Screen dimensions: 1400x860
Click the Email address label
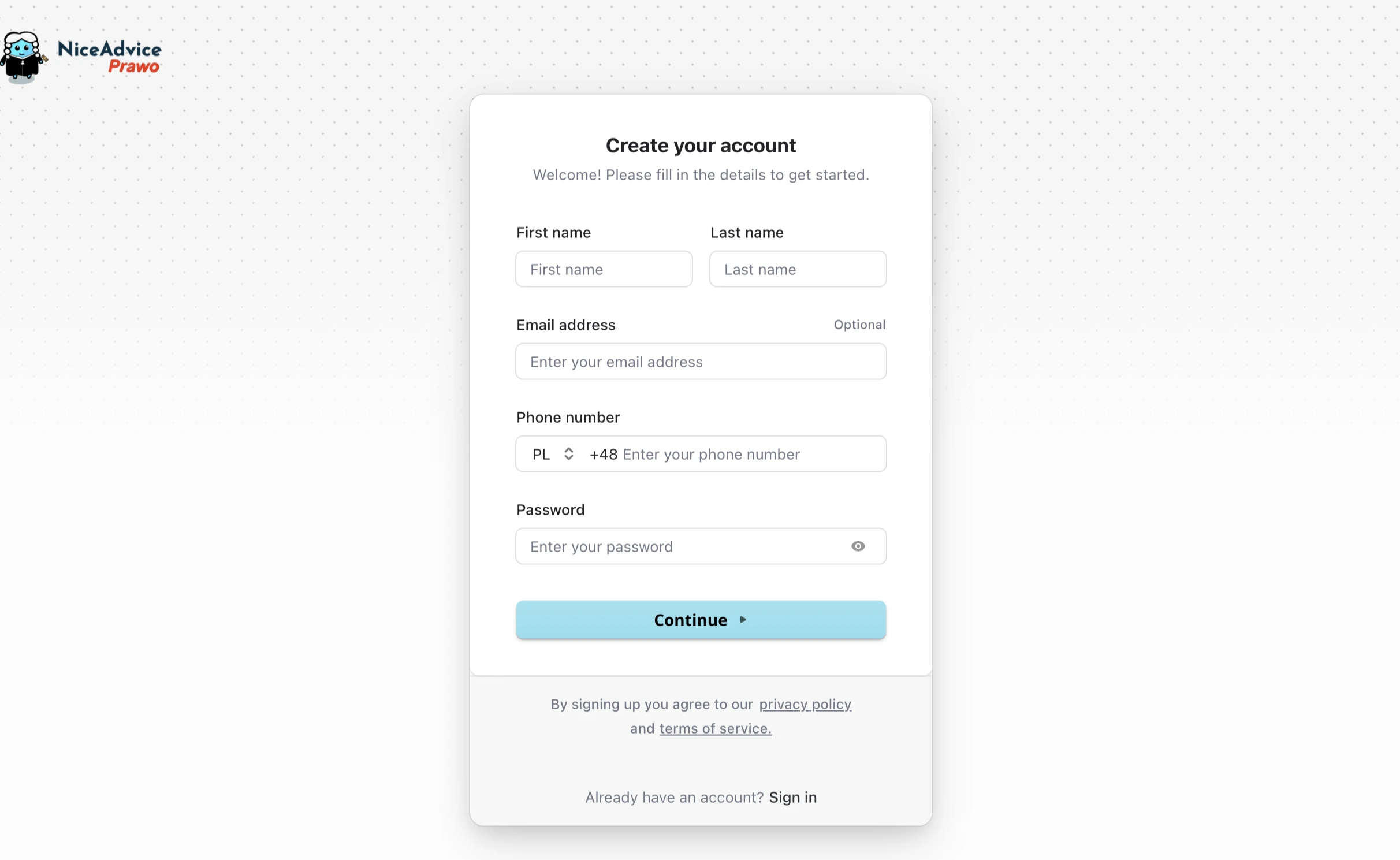[566, 325]
